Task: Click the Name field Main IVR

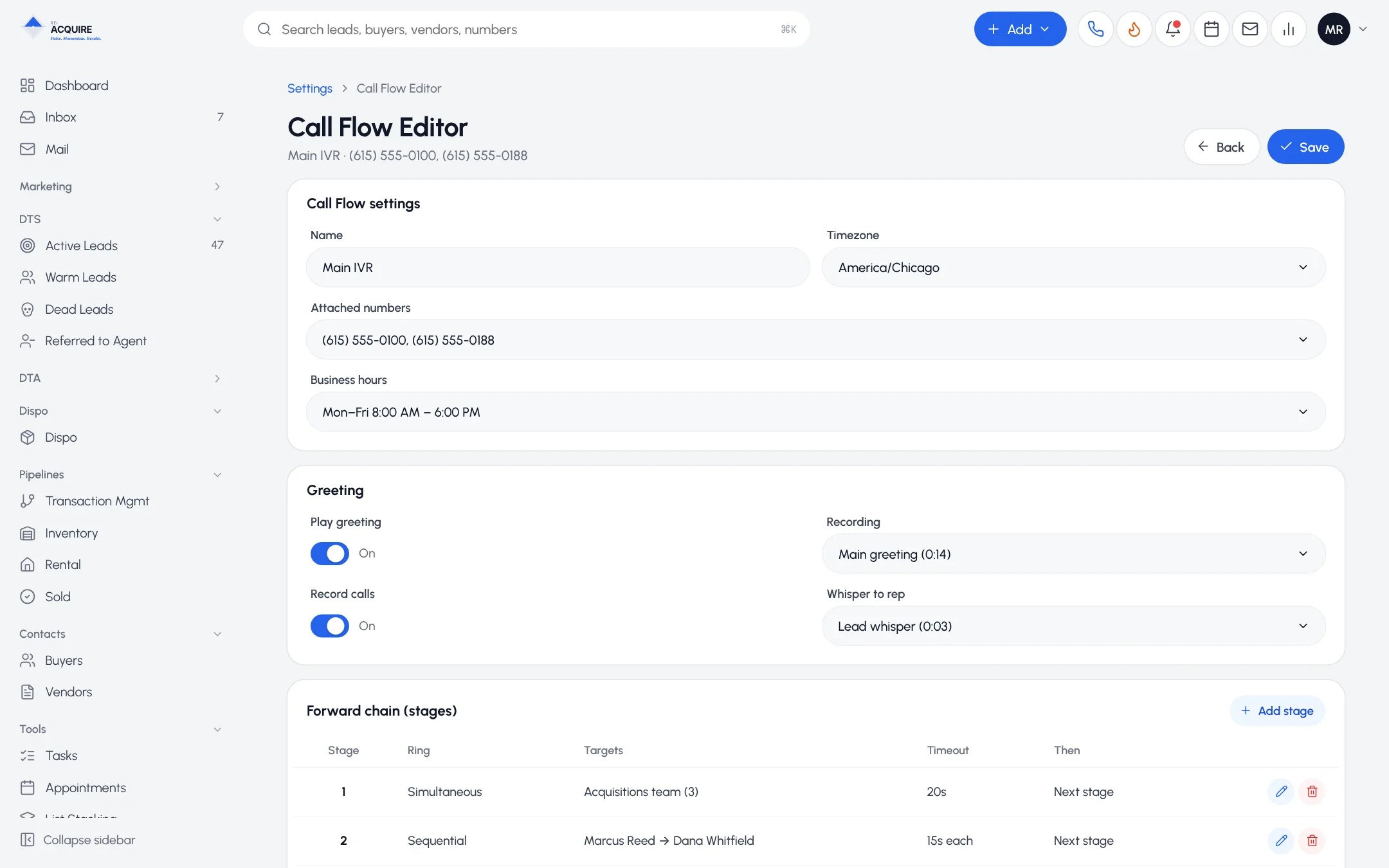Action: coord(558,267)
